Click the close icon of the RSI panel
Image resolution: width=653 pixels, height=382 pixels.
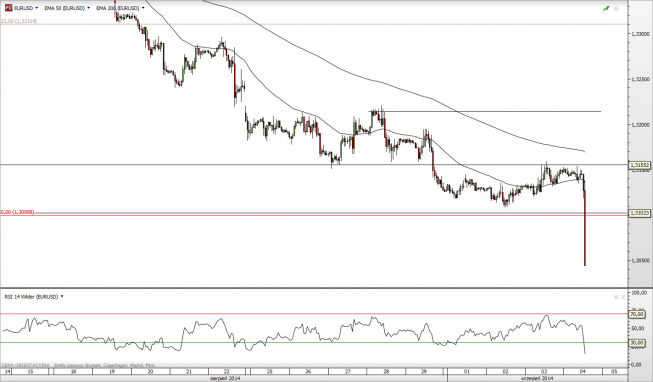623,297
